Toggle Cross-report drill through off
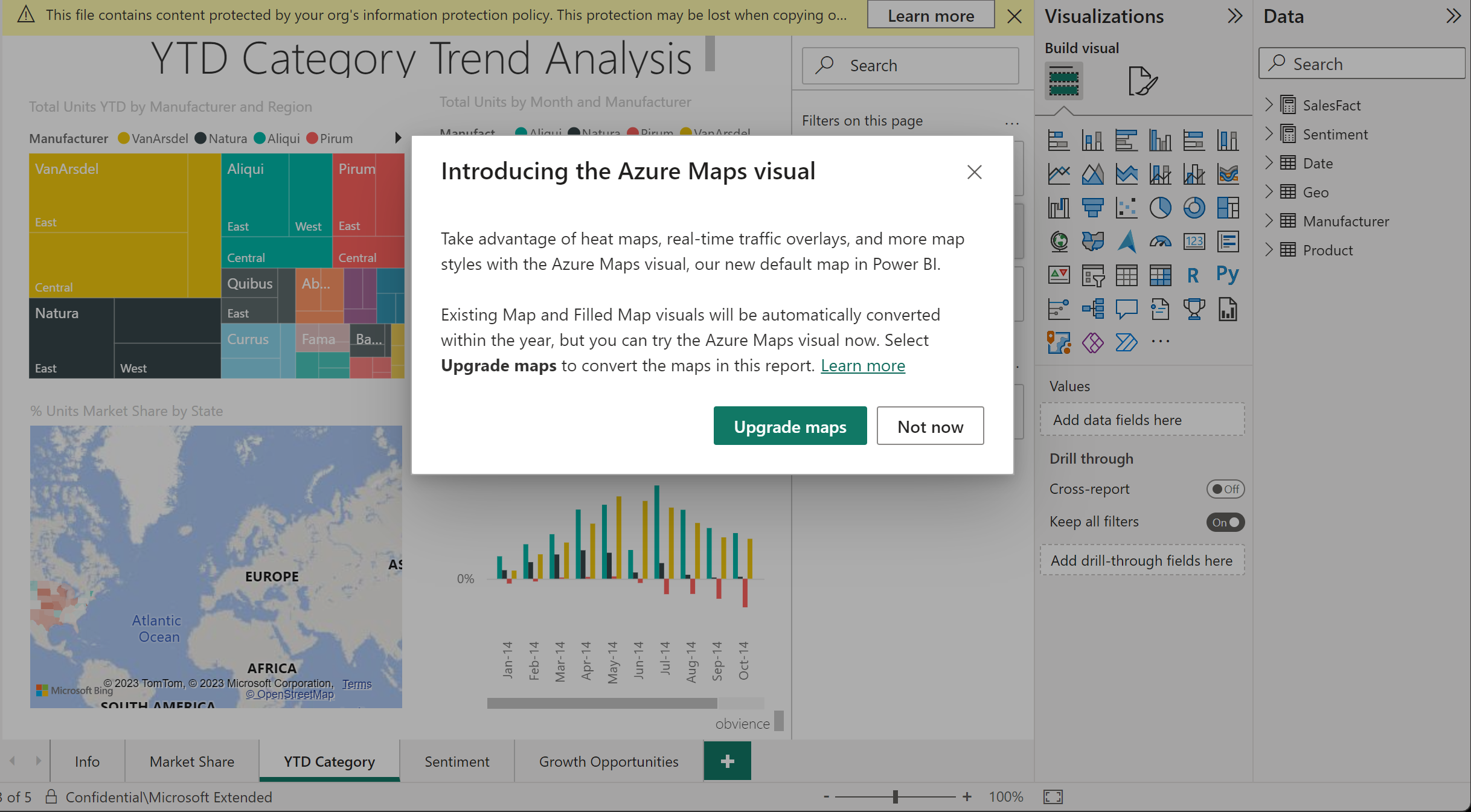Screen dimensions: 1471x812 [x=1225, y=489]
